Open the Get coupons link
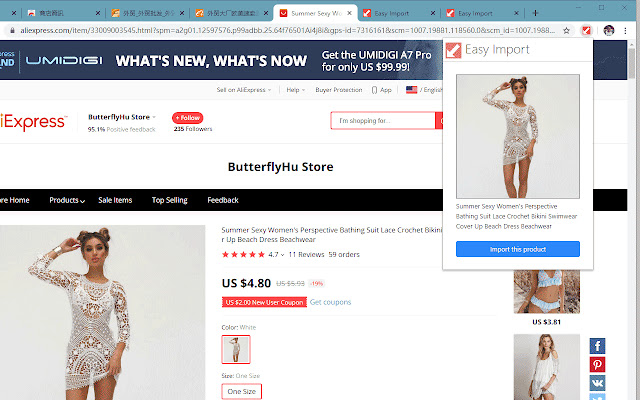This screenshot has width=640, height=400. tap(330, 302)
